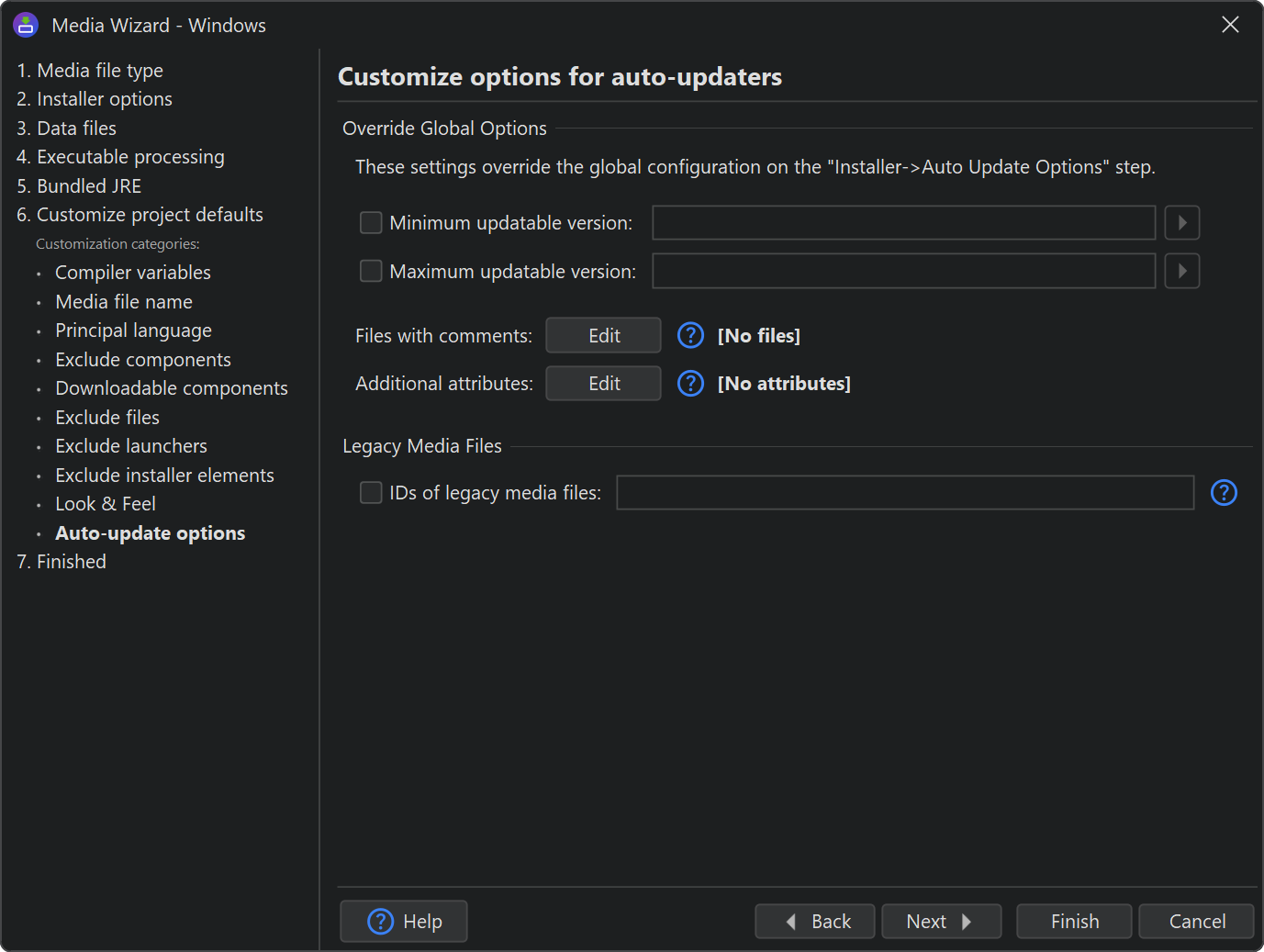The image size is (1264, 952).
Task: Click help icon beside Additional attributes
Action: pyautogui.click(x=690, y=384)
